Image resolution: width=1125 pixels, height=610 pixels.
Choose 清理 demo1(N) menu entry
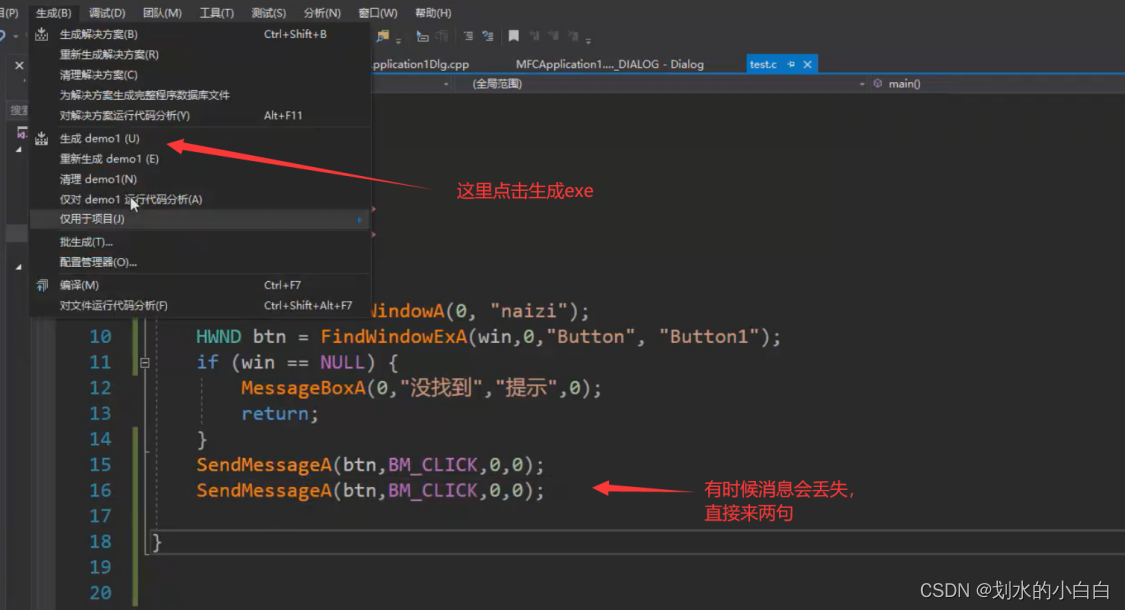199,179
